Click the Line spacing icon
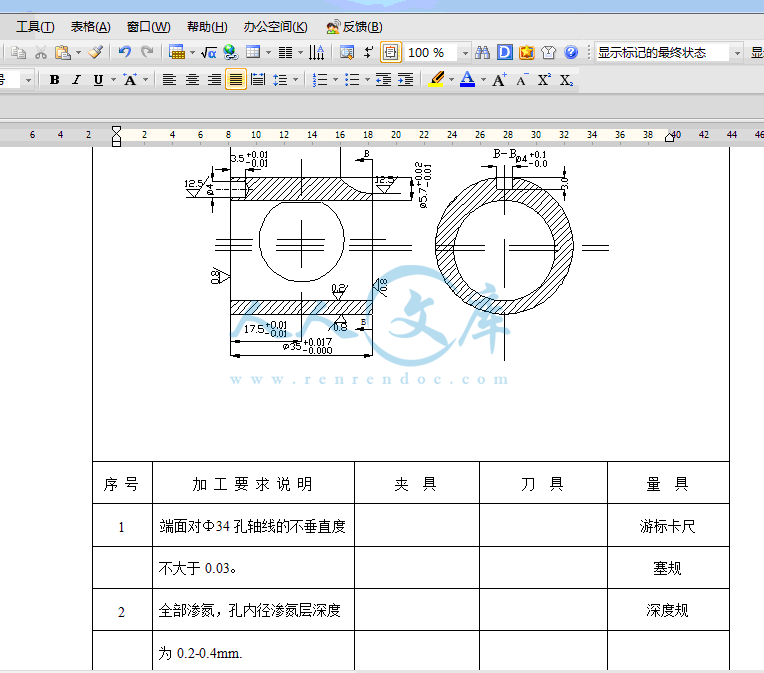The width and height of the screenshot is (764, 673). click(x=280, y=79)
